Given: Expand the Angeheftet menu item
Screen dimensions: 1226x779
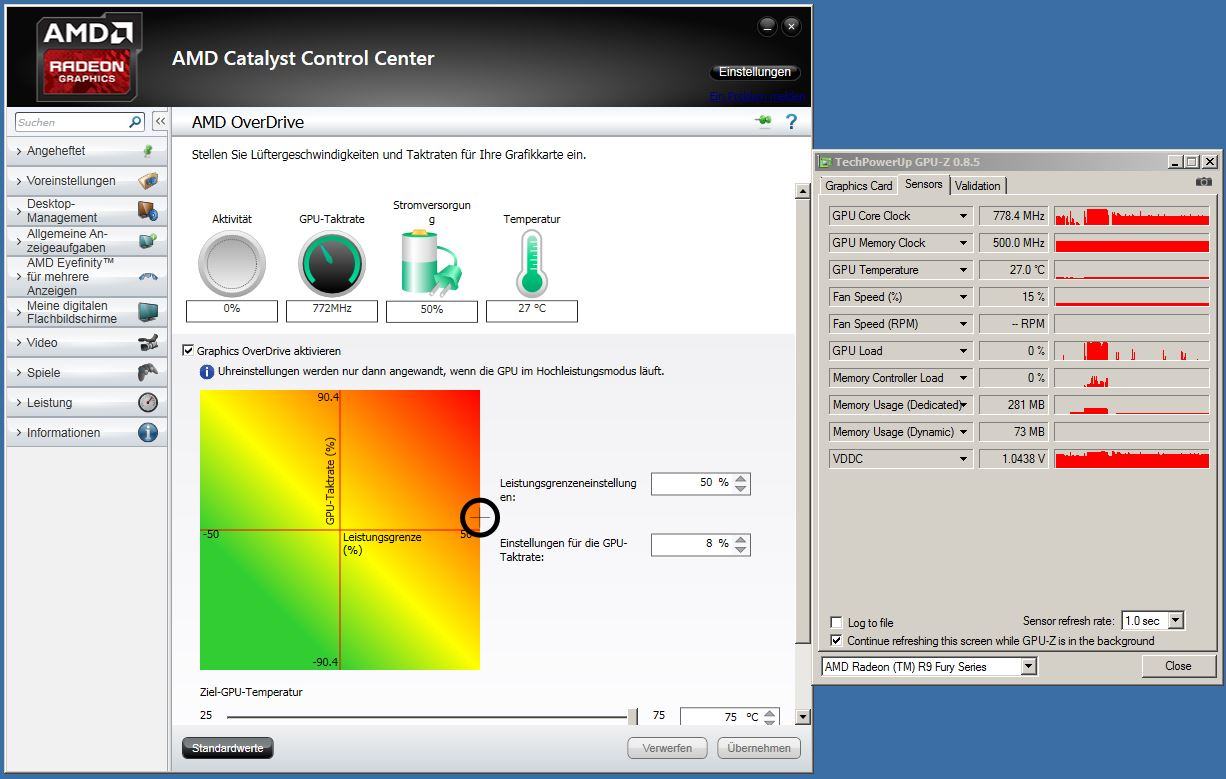Looking at the screenshot, I should tap(87, 151).
